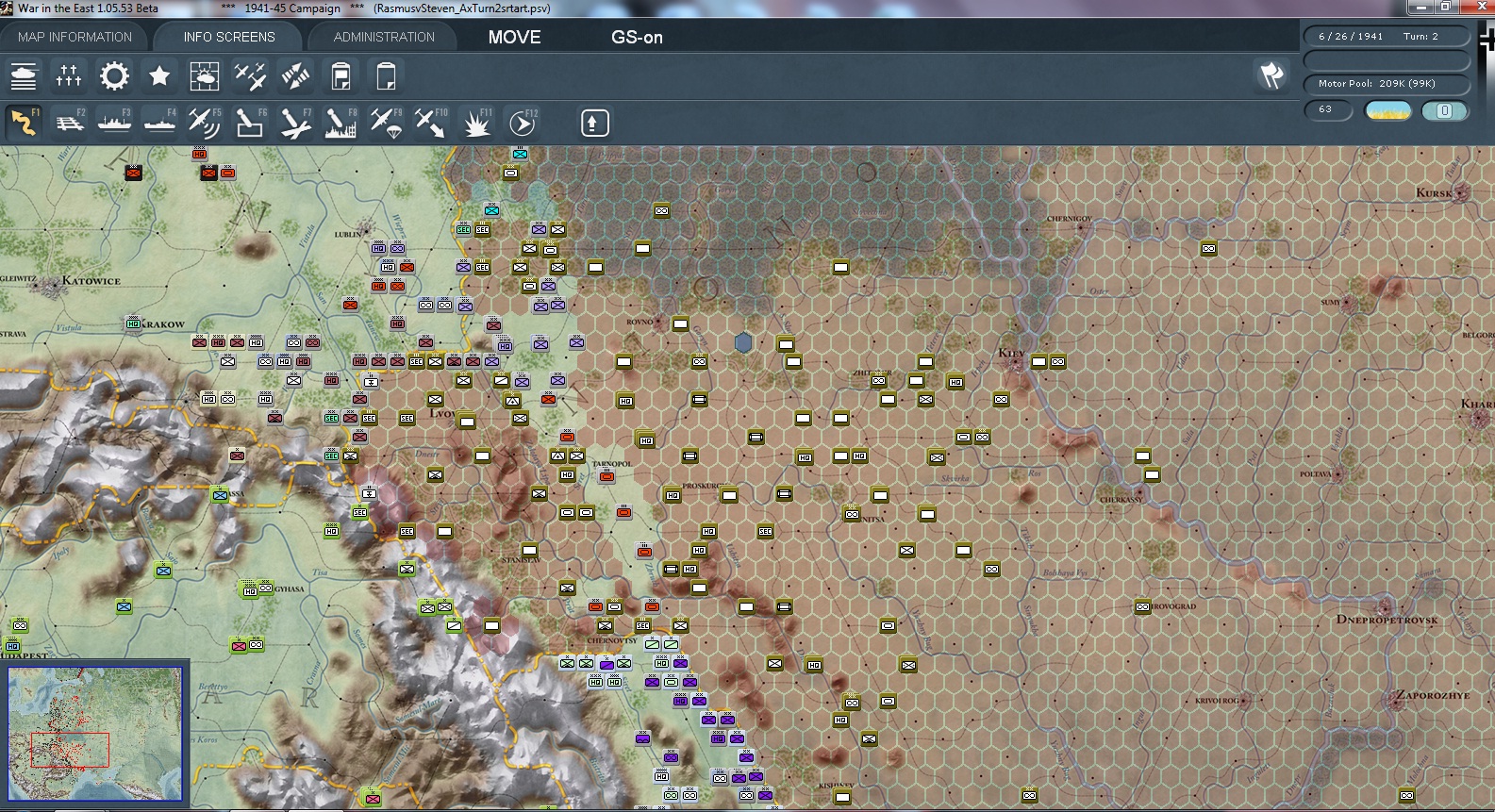Image resolution: width=1495 pixels, height=812 pixels.
Task: Switch to the Administration tab
Action: (x=384, y=37)
